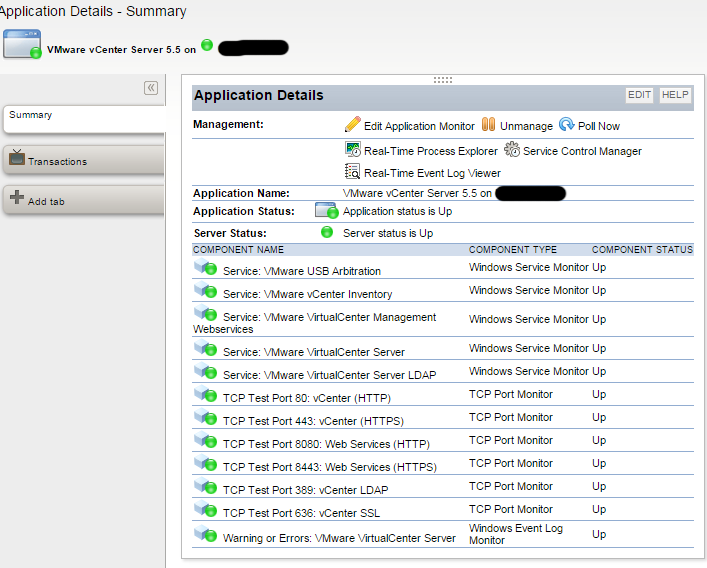Viewport: 707px width, 568px height.
Task: Open the Transactions tab
Action: [84, 160]
